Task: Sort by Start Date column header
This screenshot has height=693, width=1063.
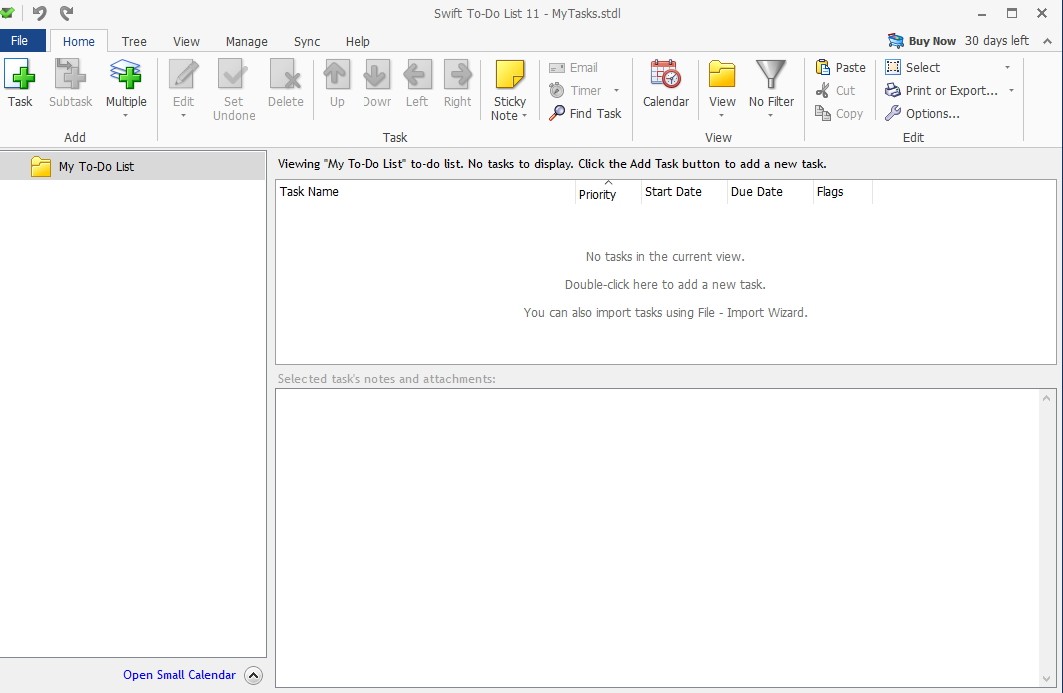Action: click(x=684, y=192)
